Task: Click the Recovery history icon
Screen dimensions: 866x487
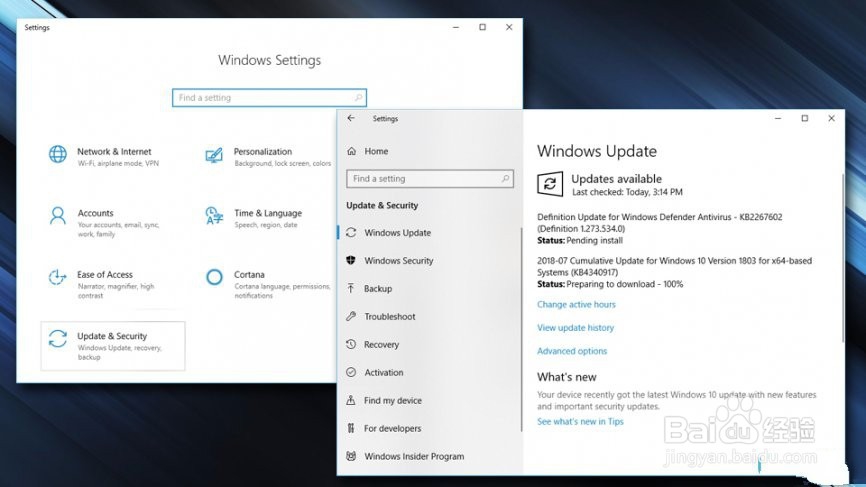Action: pyautogui.click(x=351, y=344)
